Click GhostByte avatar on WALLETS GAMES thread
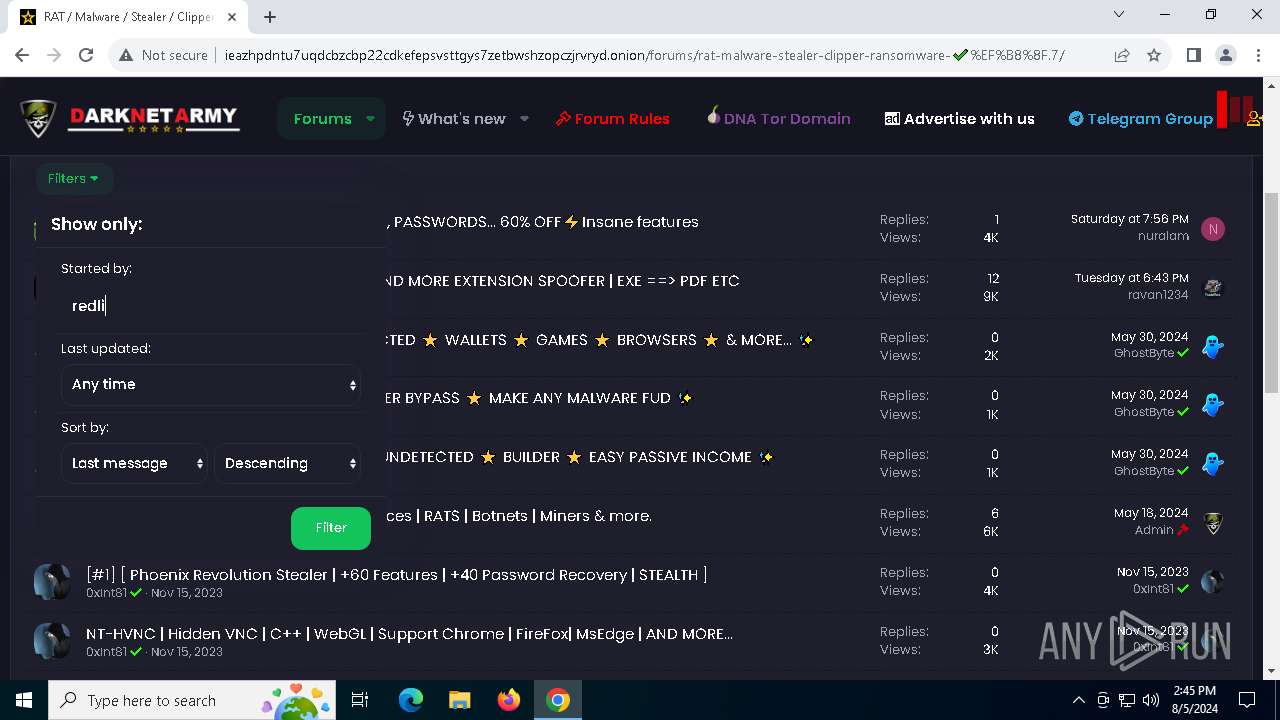This screenshot has height=720, width=1280. click(1213, 347)
